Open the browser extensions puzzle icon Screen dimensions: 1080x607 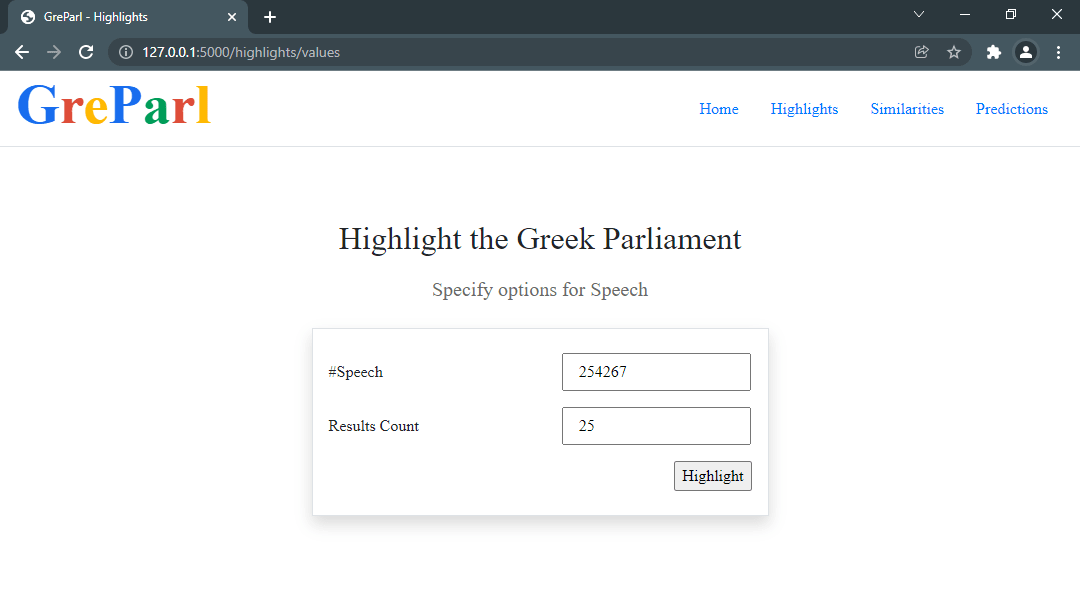(993, 52)
